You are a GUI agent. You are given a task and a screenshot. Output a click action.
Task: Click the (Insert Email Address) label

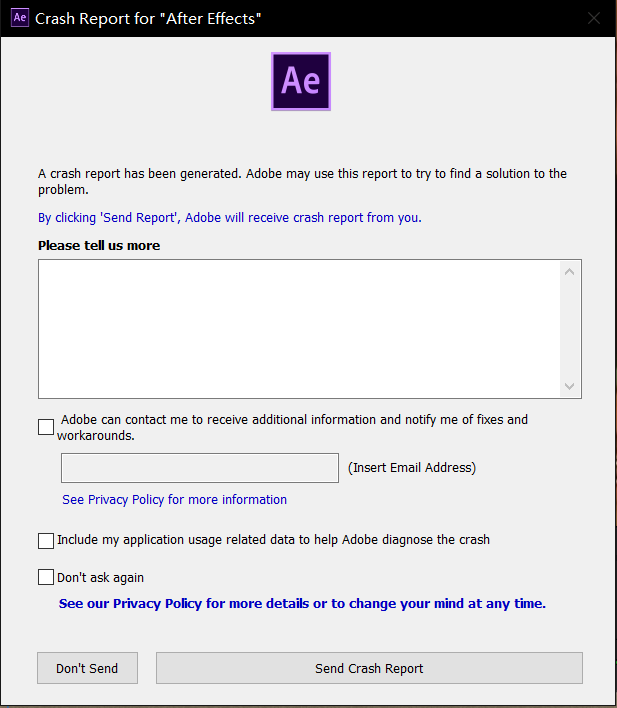[411, 467]
